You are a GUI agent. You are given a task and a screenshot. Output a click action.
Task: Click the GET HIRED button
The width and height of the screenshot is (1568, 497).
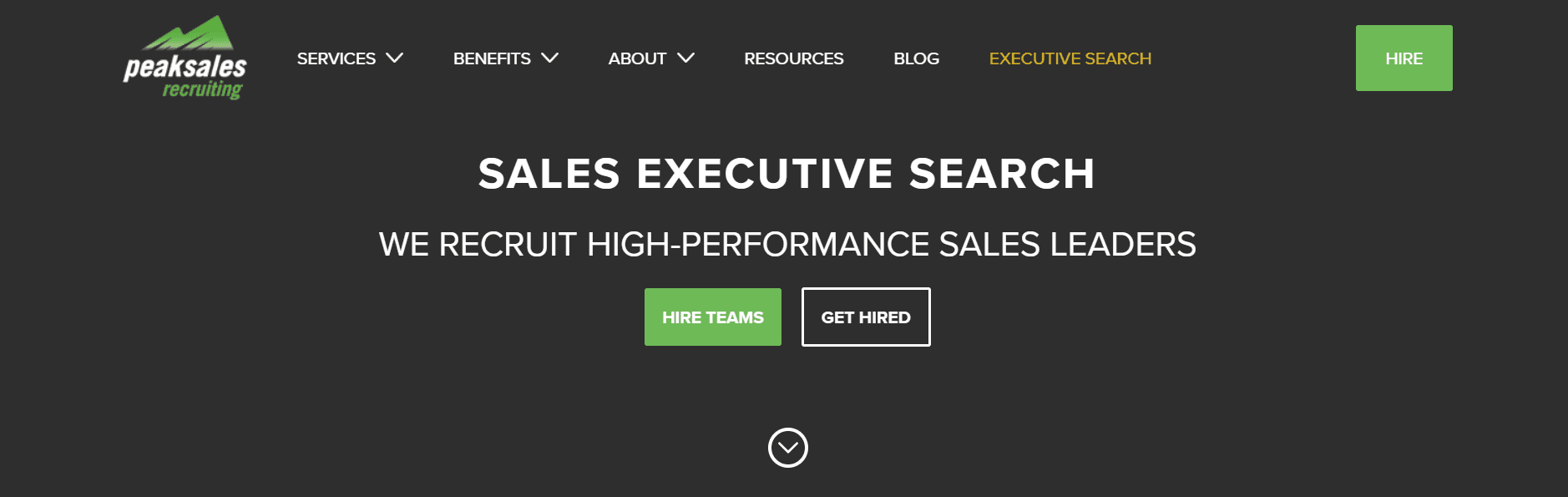point(866,317)
